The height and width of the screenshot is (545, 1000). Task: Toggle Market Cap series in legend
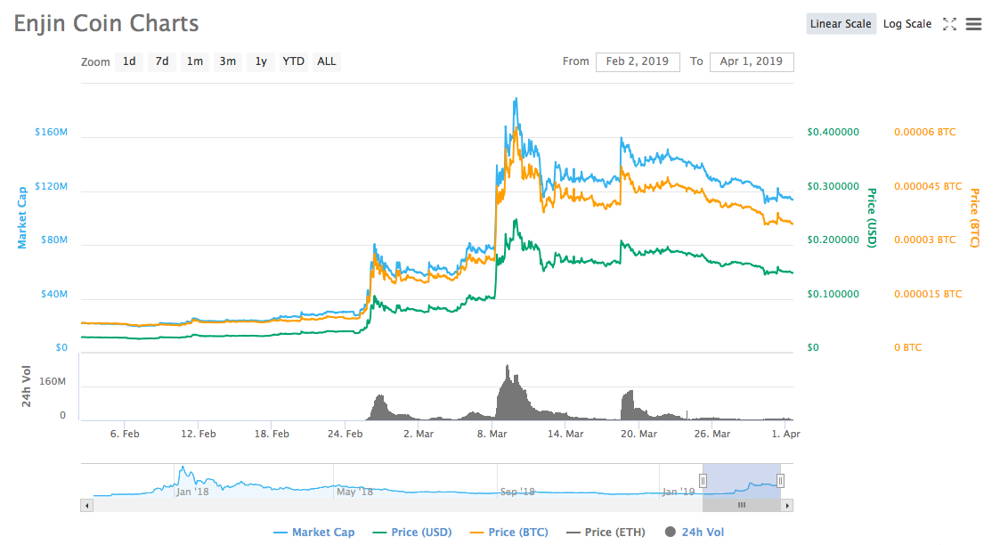click(x=314, y=532)
